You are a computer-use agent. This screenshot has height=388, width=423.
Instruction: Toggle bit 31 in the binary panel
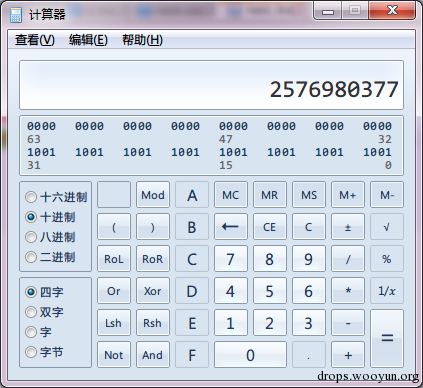30,152
